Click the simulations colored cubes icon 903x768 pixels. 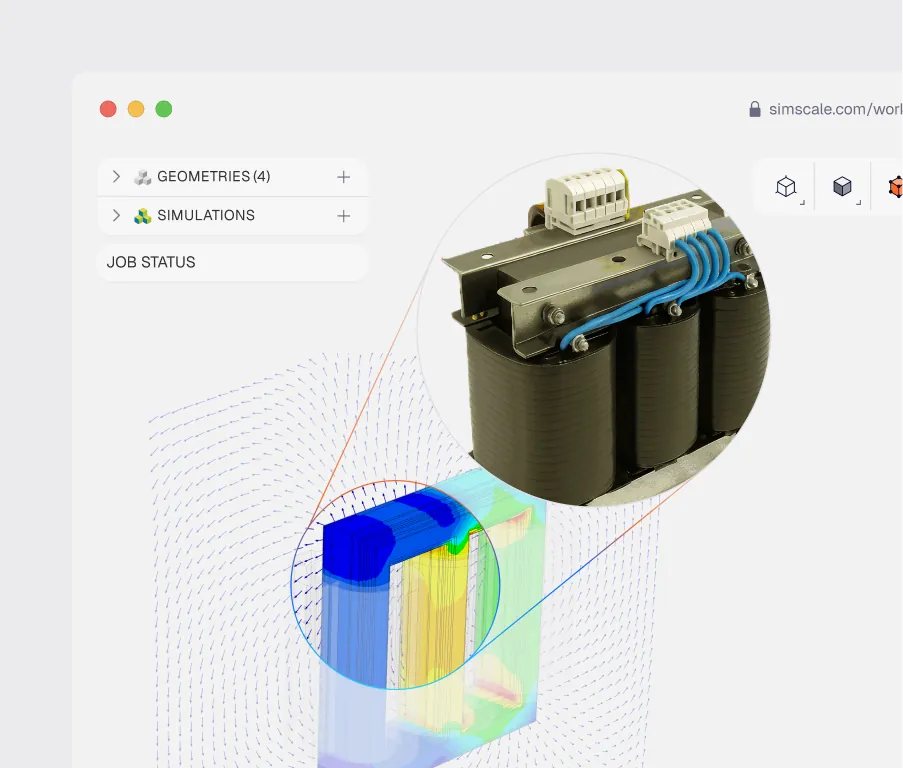point(142,216)
